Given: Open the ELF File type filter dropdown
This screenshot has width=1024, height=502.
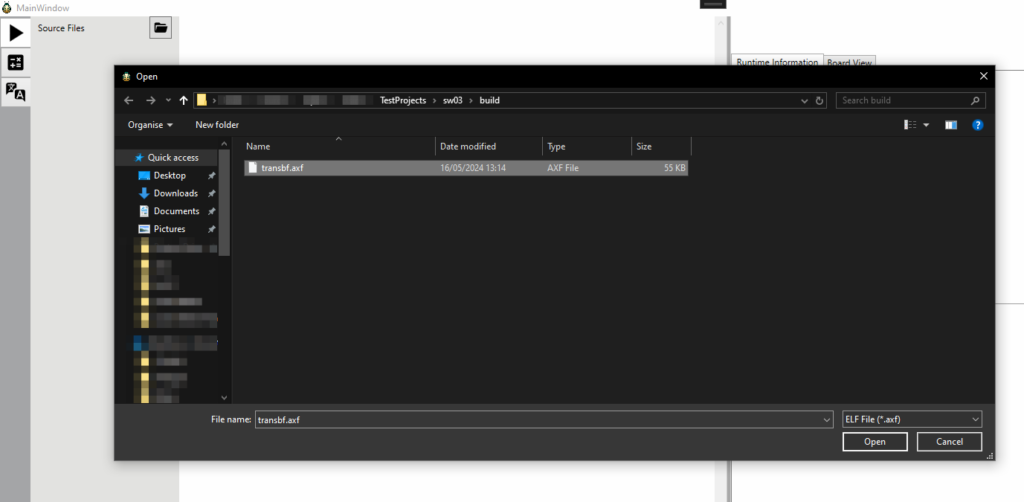Looking at the screenshot, I should click(x=912, y=419).
